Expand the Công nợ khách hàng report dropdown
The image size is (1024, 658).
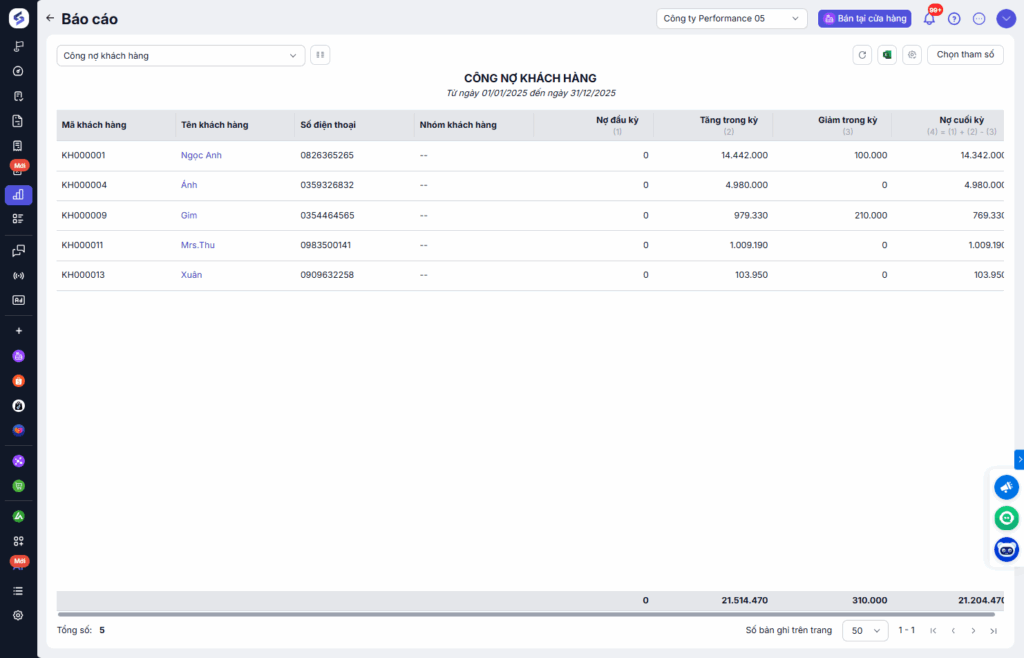181,56
